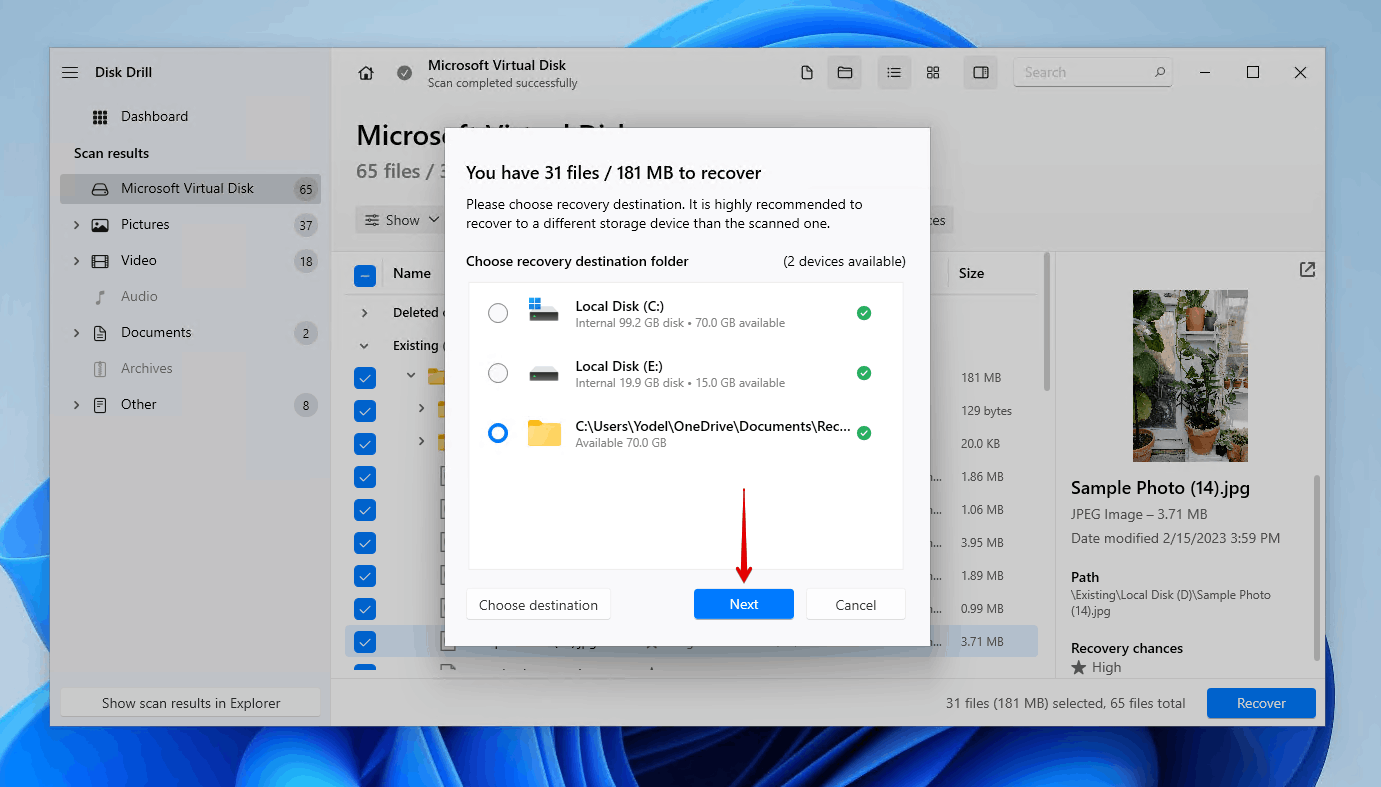
Task: Click the yellow folder icon of OneDrive path
Action: point(544,433)
